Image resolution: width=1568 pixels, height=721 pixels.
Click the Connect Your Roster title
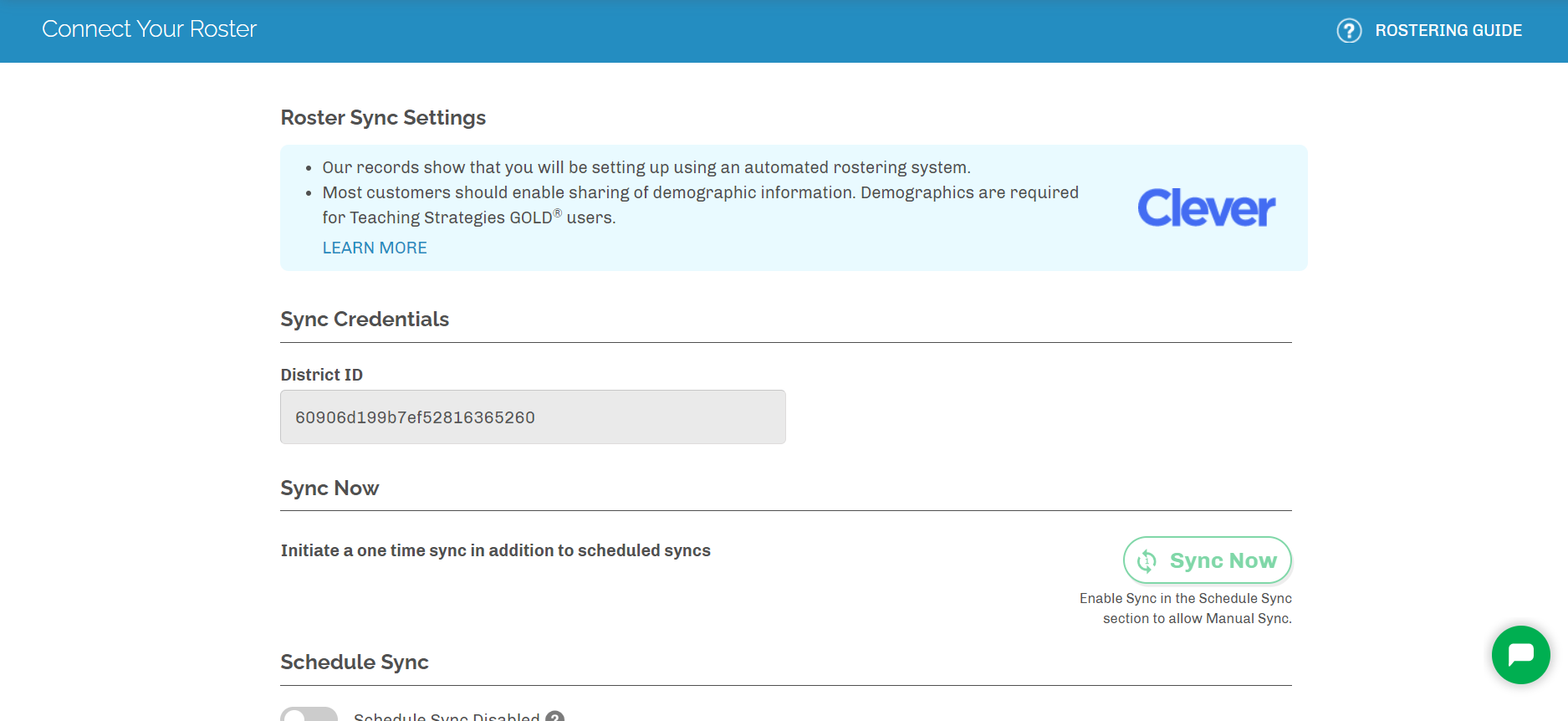point(149,29)
